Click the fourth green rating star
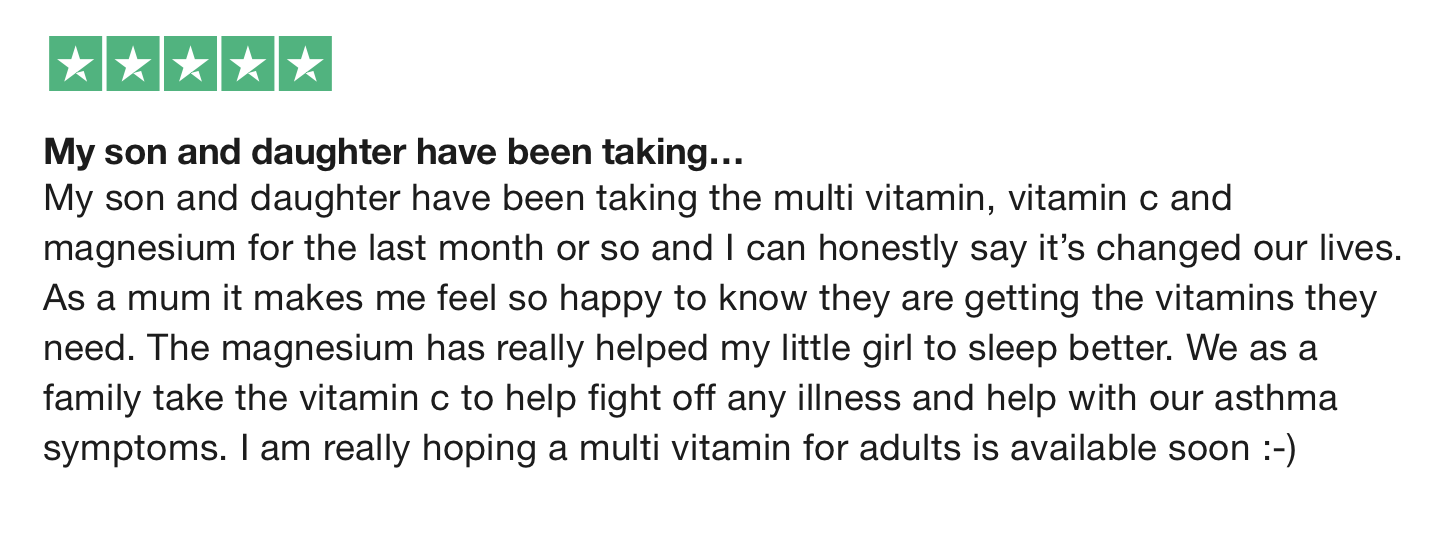This screenshot has height=540, width=1446. coord(248,65)
